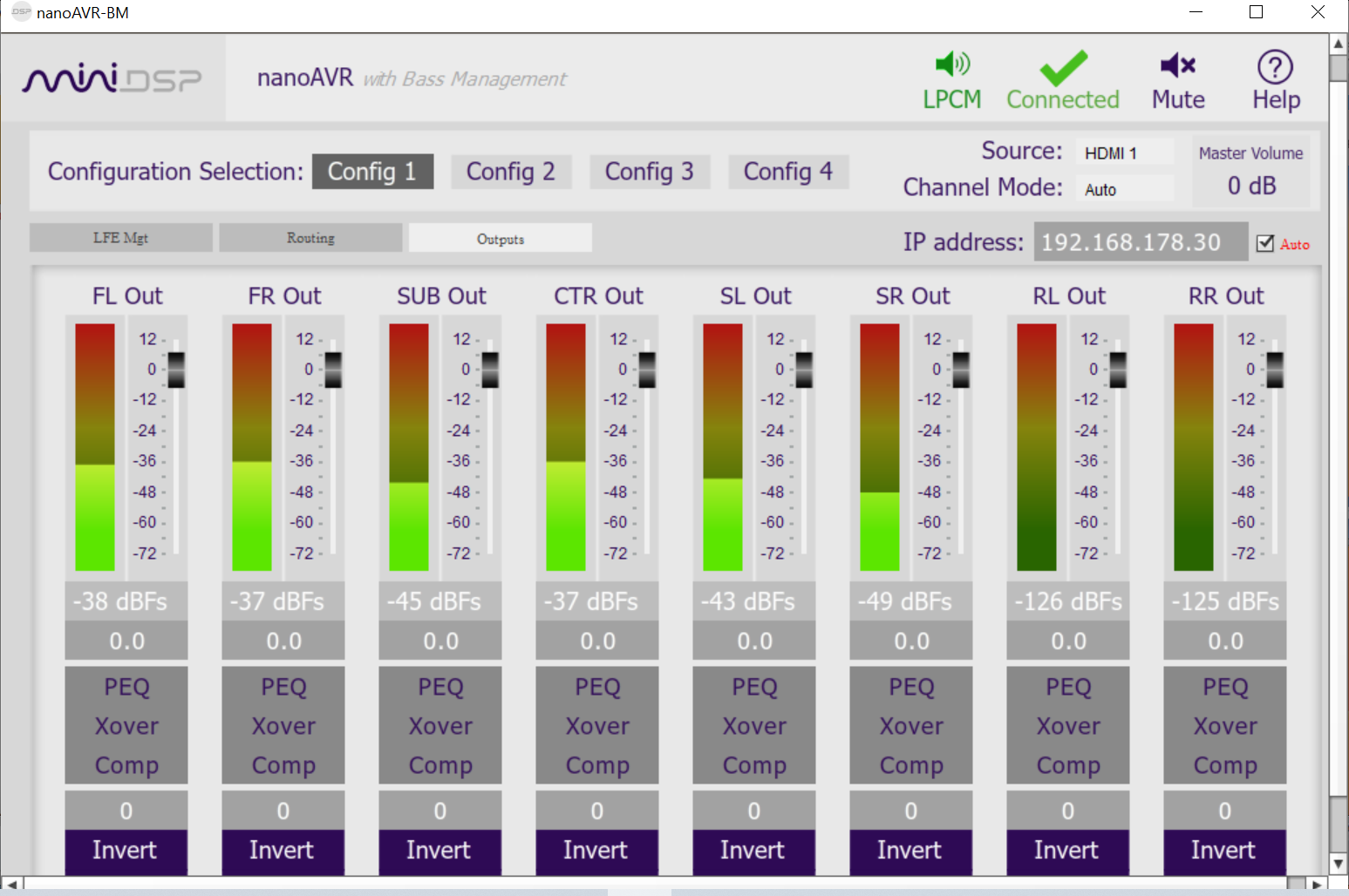Open Xover for RR Out
Screen dimensions: 1349x896
[x=1225, y=726]
